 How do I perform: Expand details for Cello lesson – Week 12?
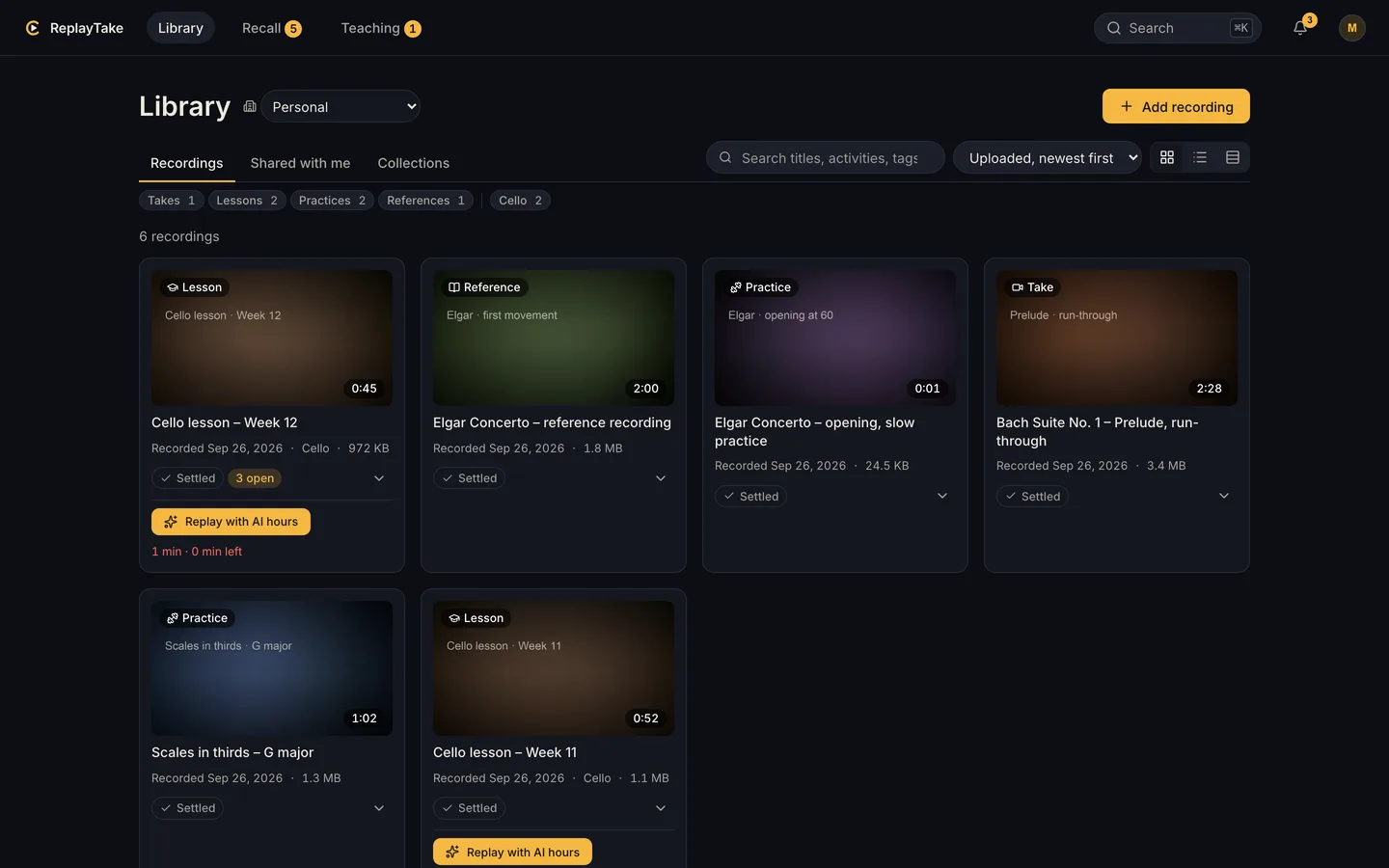point(379,478)
